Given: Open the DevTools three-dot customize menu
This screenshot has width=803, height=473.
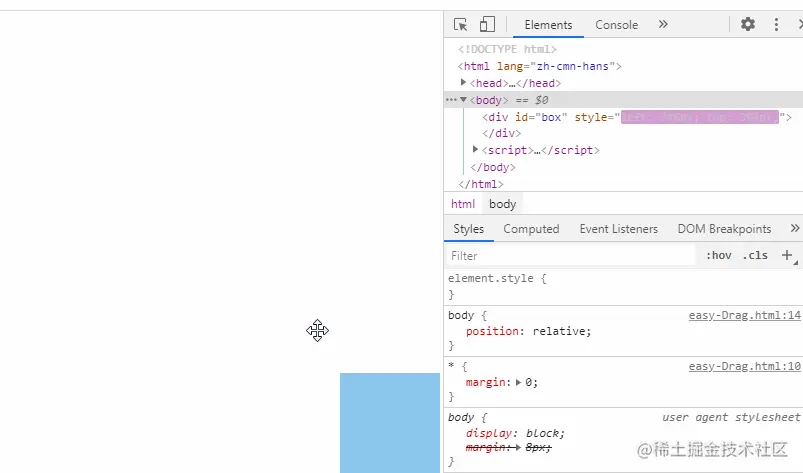Looking at the screenshot, I should coord(776,24).
